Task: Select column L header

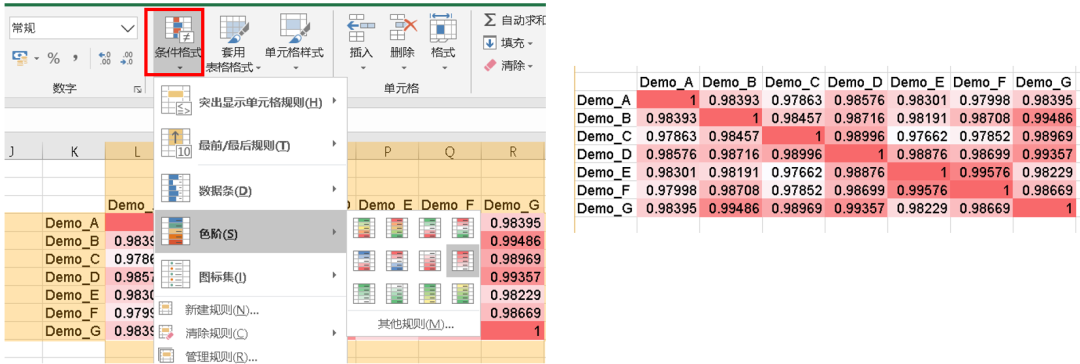Action: [130, 152]
